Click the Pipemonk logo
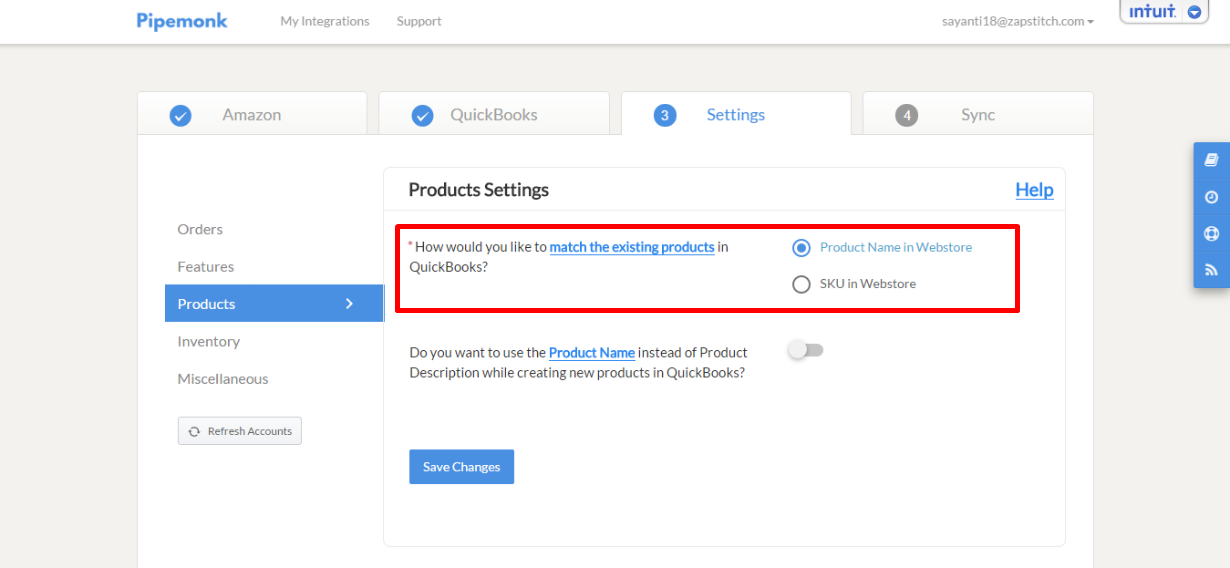 [x=182, y=21]
